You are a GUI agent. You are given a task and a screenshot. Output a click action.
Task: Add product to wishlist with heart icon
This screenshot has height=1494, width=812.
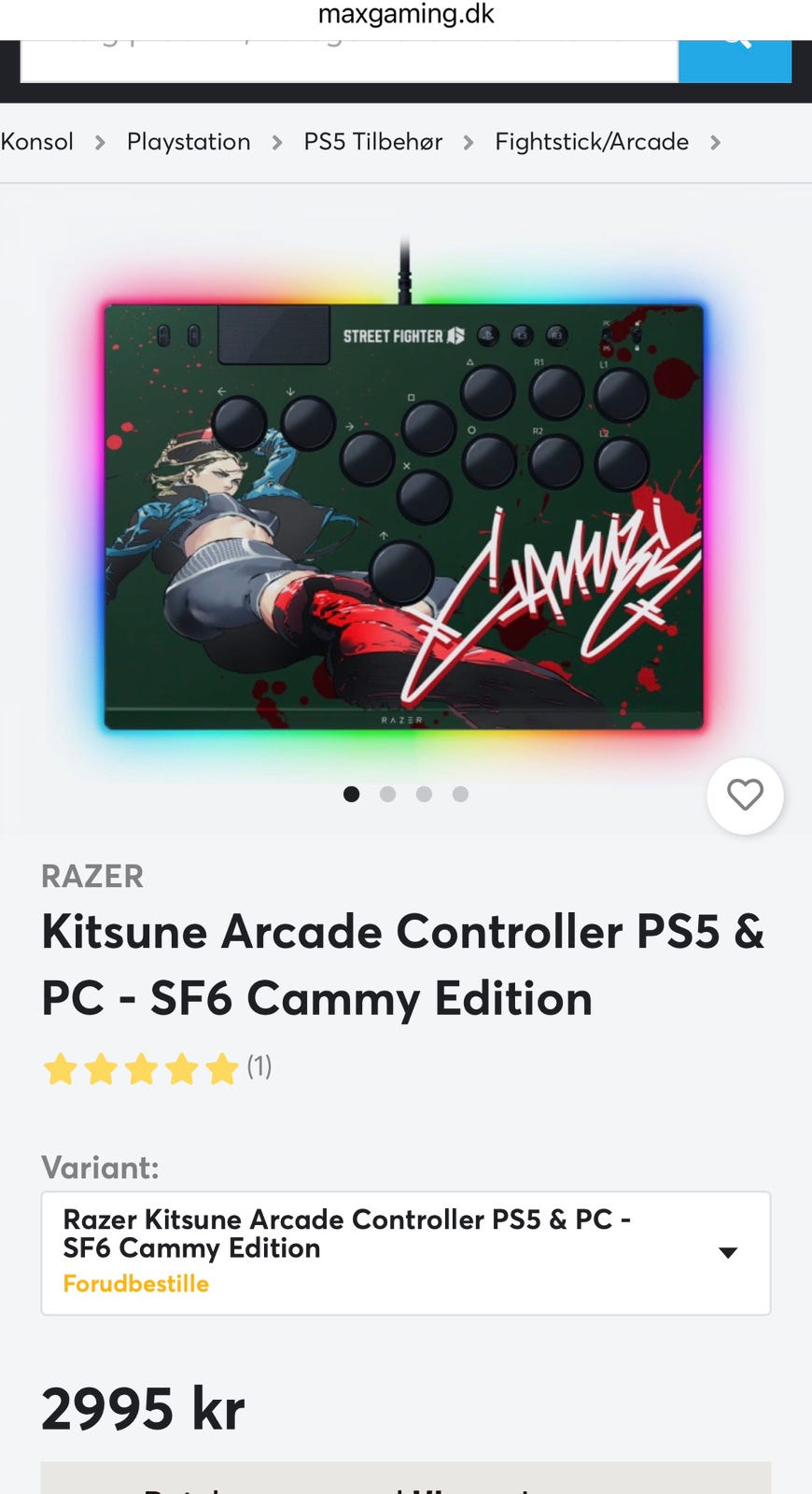pyautogui.click(x=745, y=796)
